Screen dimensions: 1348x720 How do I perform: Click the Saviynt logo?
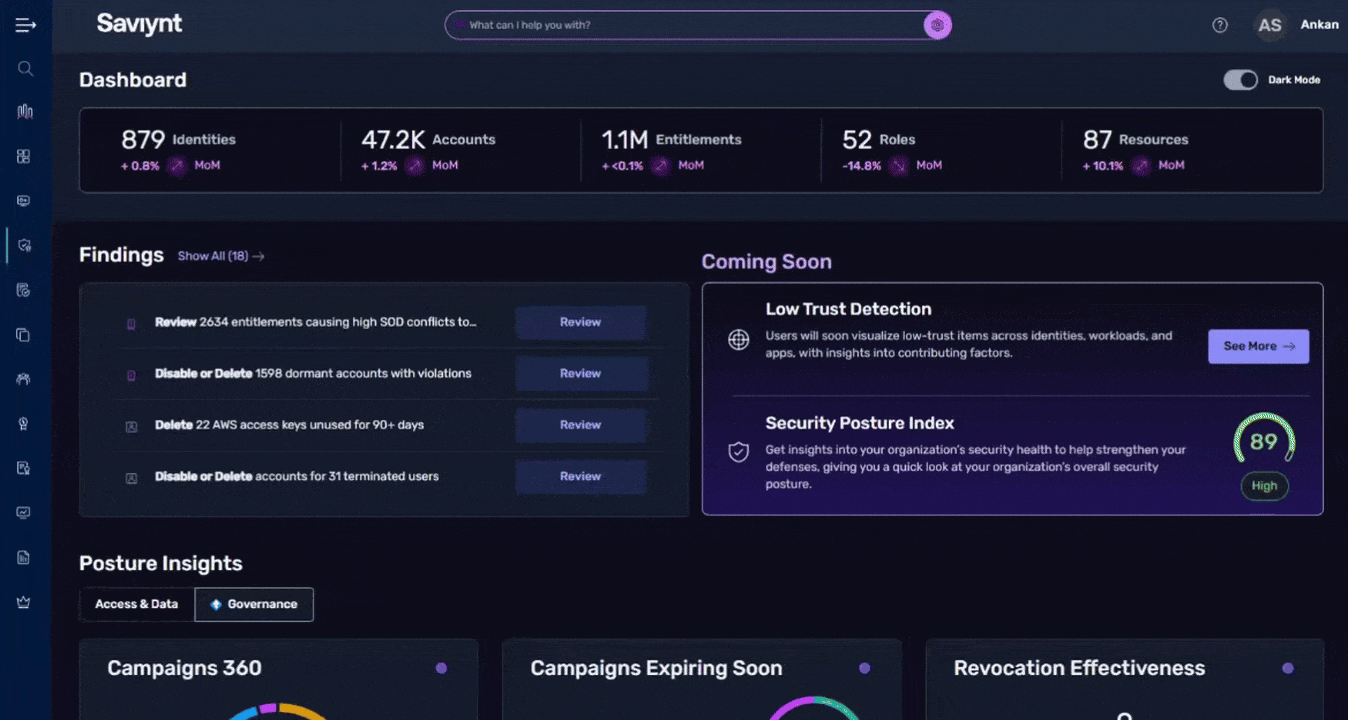click(x=139, y=24)
